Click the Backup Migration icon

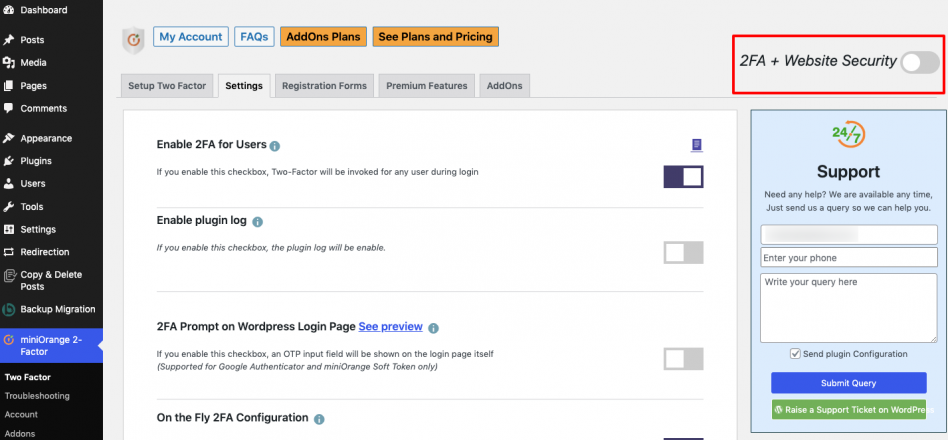(8, 309)
